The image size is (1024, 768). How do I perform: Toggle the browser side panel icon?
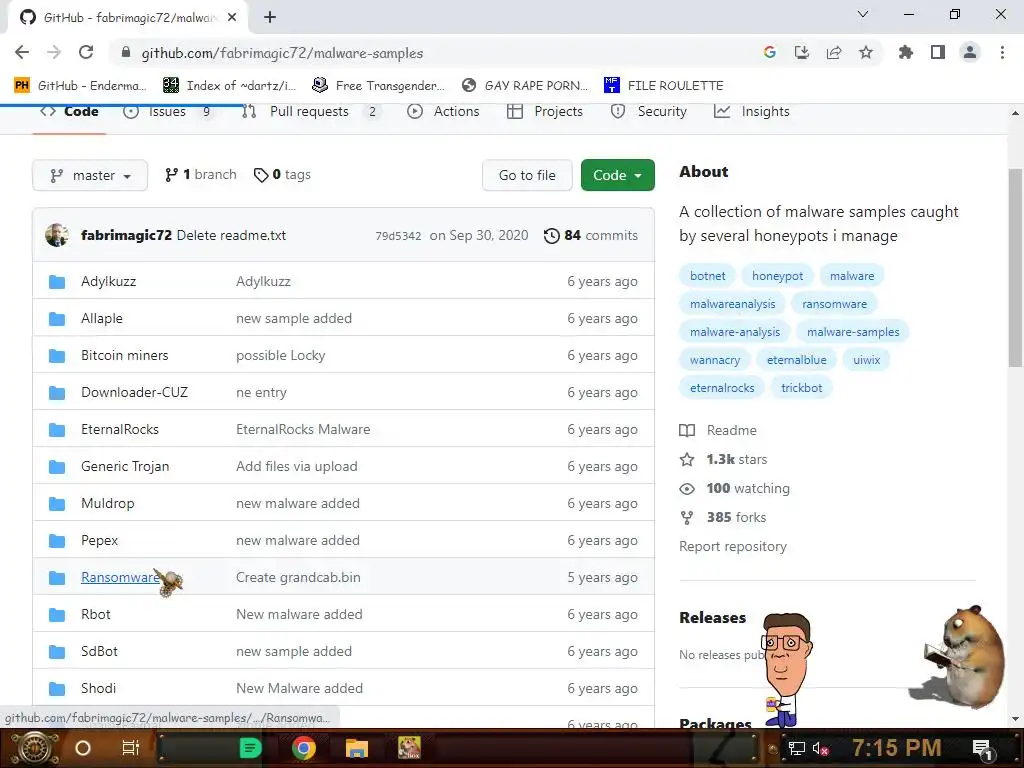(x=938, y=52)
